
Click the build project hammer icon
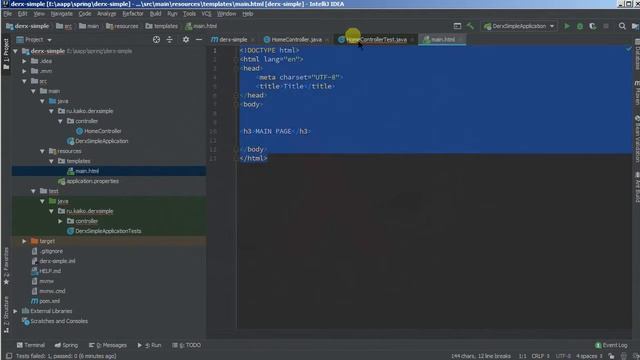470,26
